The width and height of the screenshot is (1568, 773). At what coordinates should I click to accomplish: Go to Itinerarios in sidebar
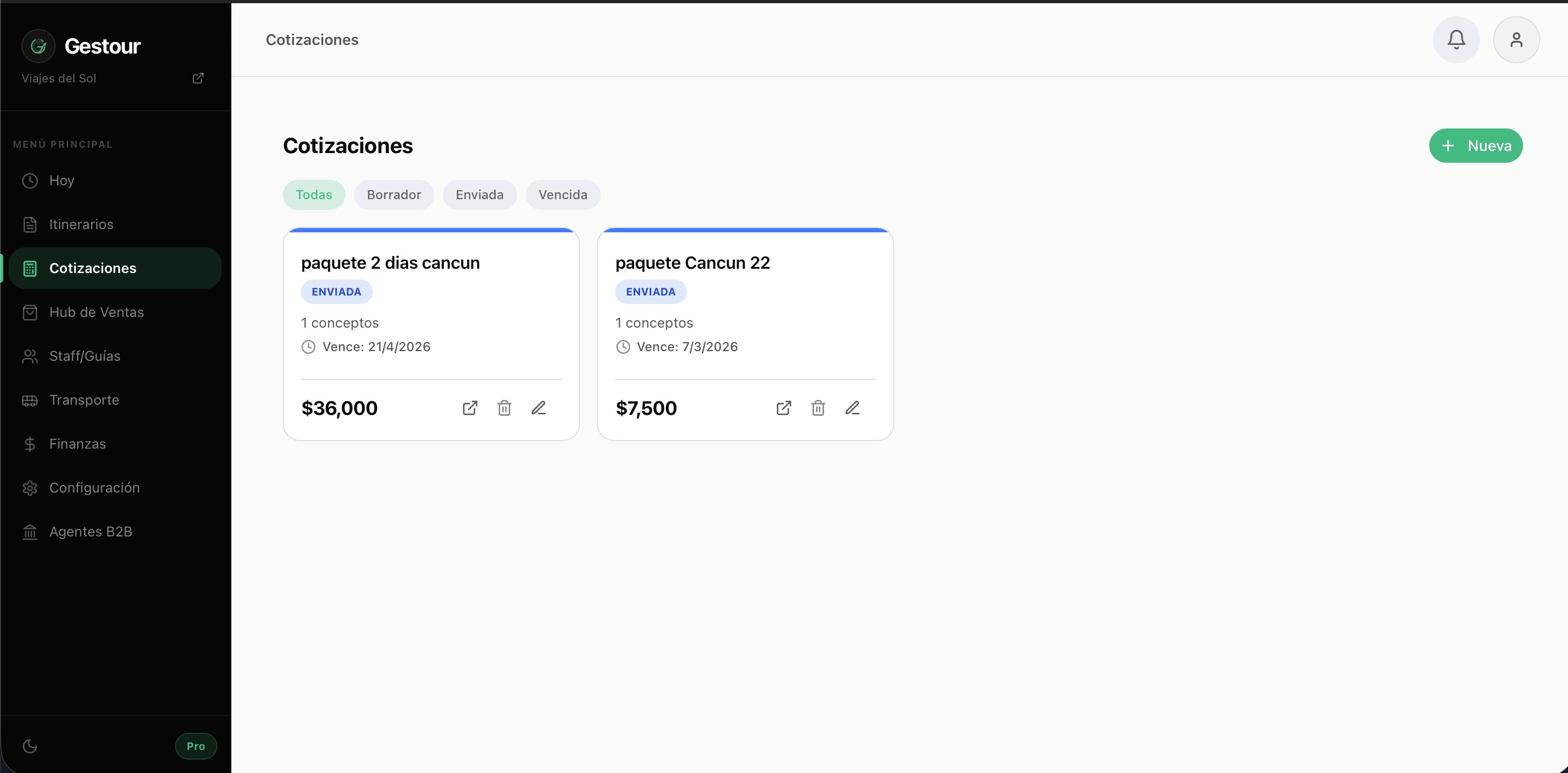point(81,224)
